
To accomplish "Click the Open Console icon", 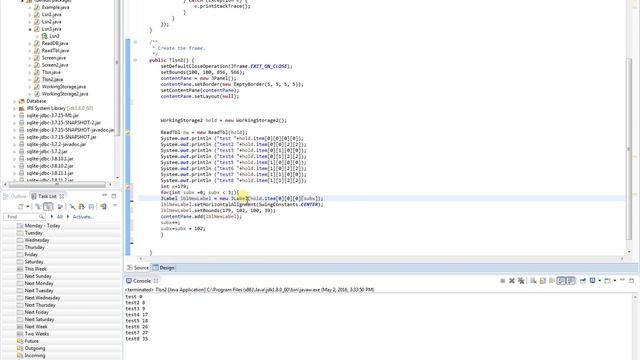I will click(x=608, y=281).
